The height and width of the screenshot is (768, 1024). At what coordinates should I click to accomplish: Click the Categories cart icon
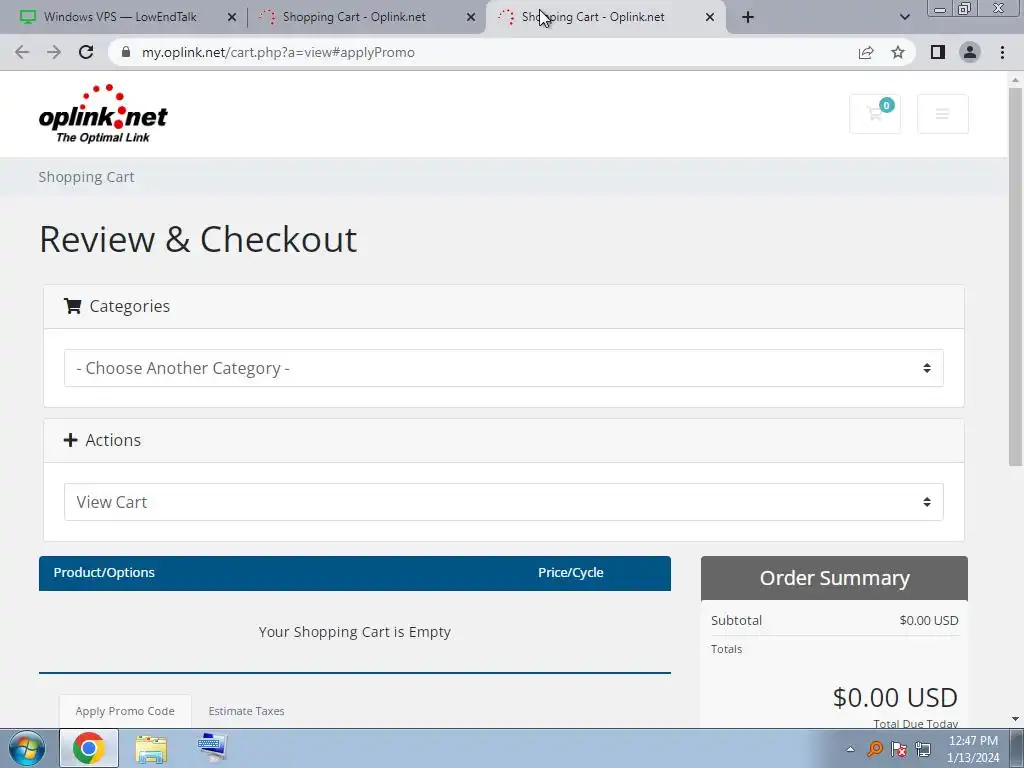[72, 306]
